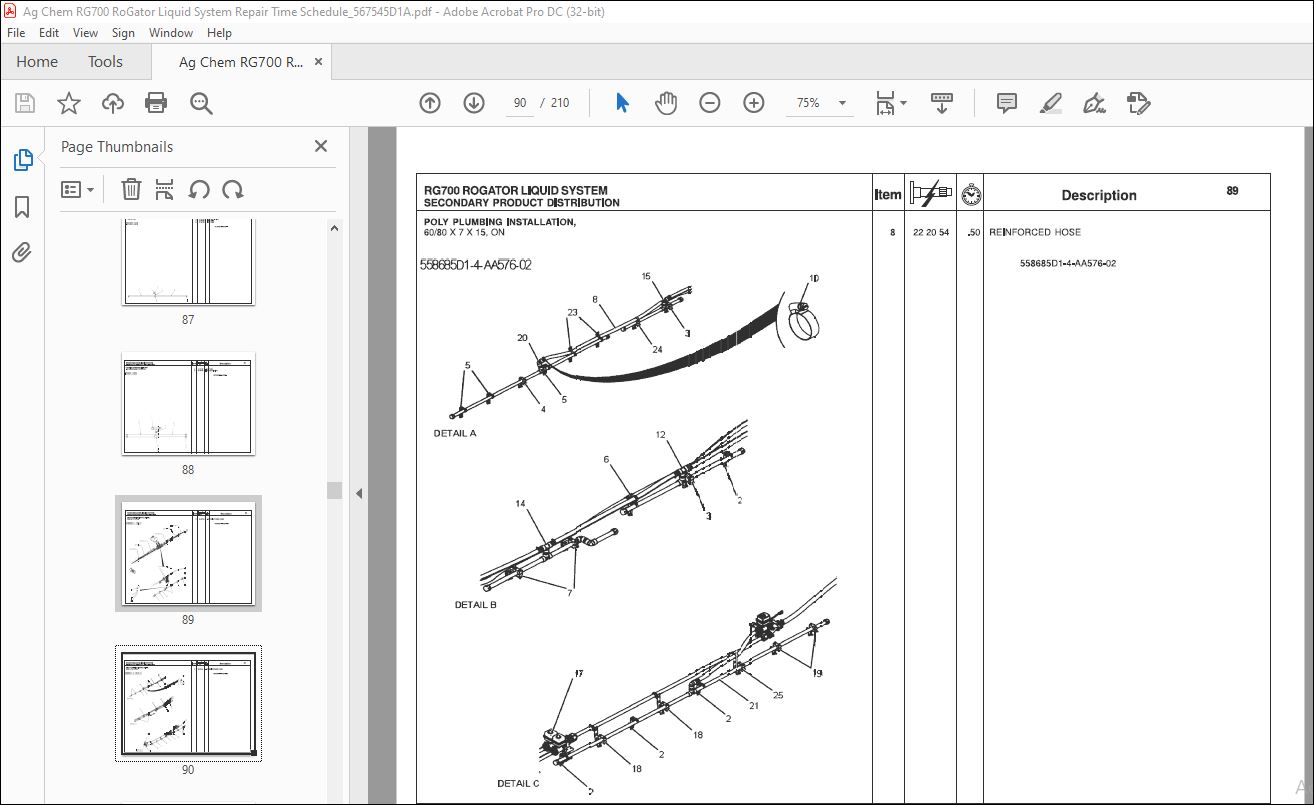Switch to the Home tab
Image resolution: width=1314 pixels, height=805 pixels.
click(37, 62)
